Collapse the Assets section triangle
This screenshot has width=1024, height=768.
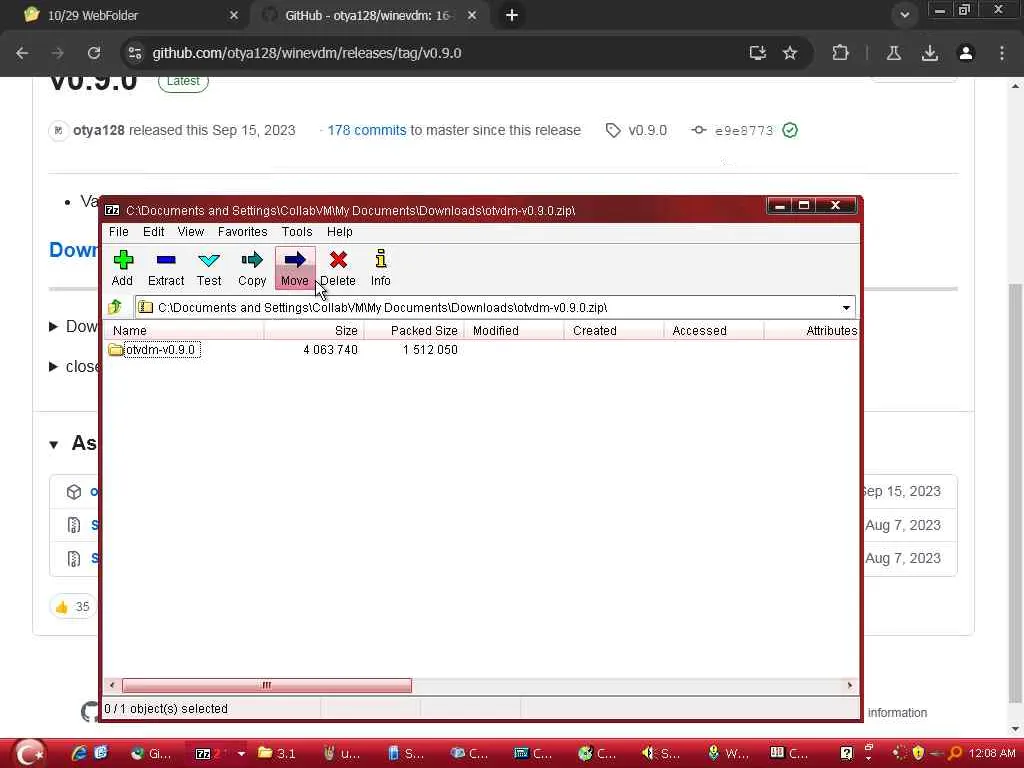coord(54,445)
